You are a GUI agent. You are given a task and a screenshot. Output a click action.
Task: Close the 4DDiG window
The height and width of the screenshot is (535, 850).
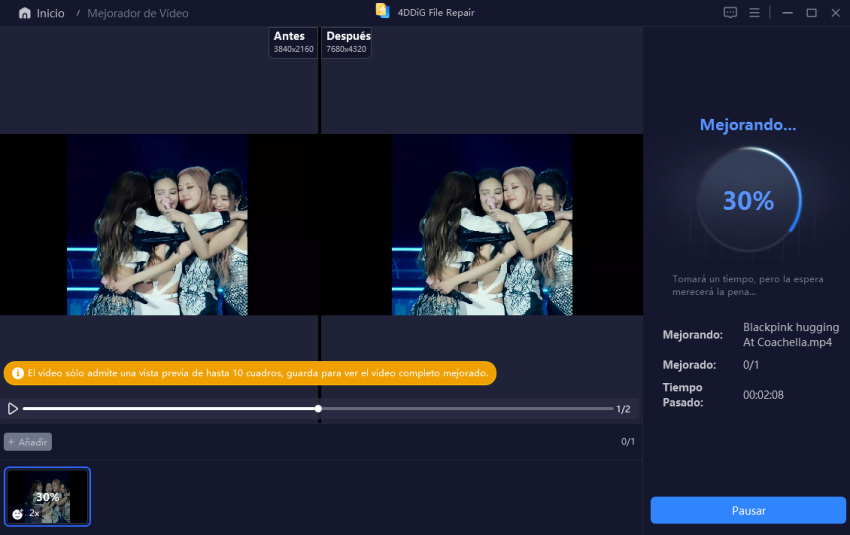(835, 12)
